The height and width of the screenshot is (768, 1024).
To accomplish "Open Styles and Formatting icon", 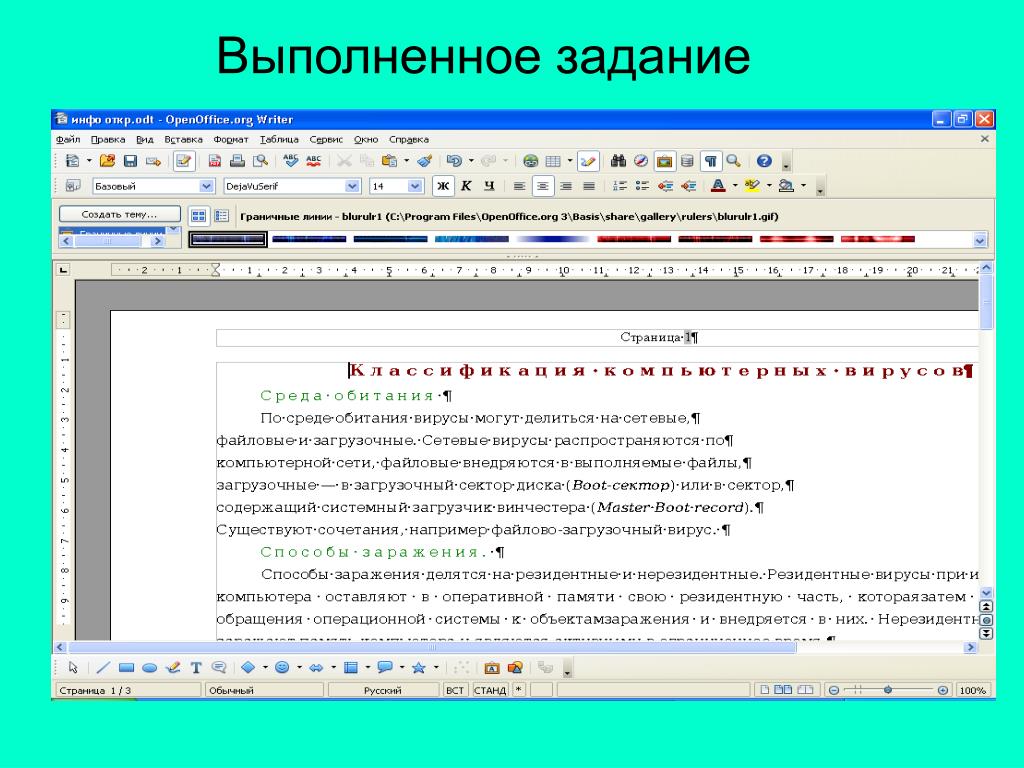I will click(x=73, y=186).
